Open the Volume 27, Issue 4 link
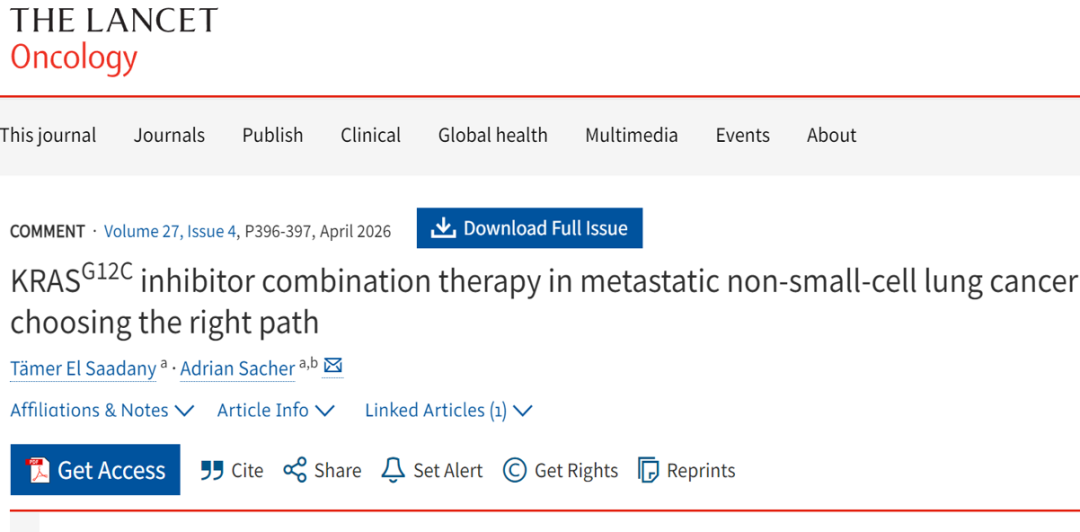 pos(170,231)
